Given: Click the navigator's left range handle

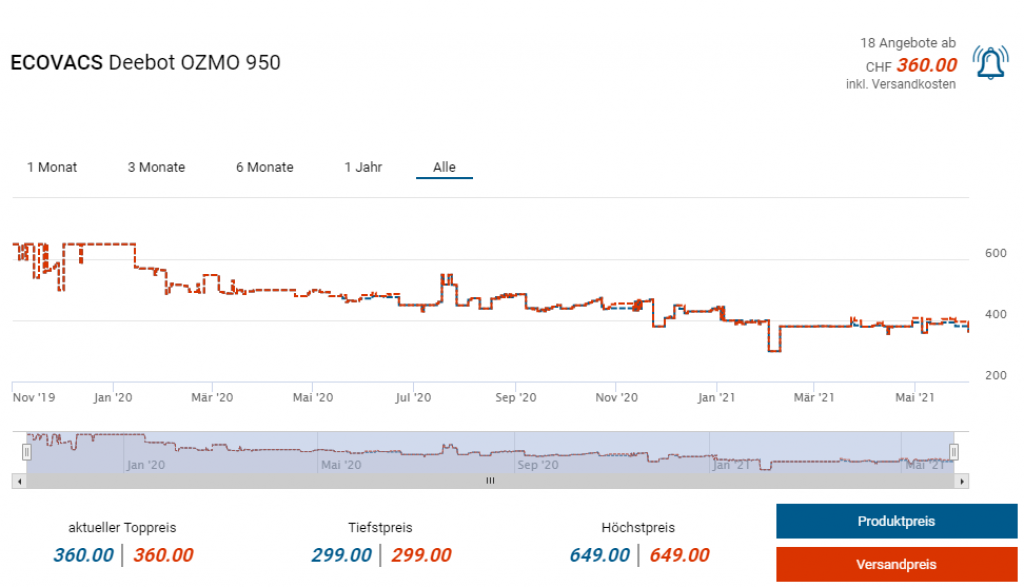Looking at the screenshot, I should (27, 452).
